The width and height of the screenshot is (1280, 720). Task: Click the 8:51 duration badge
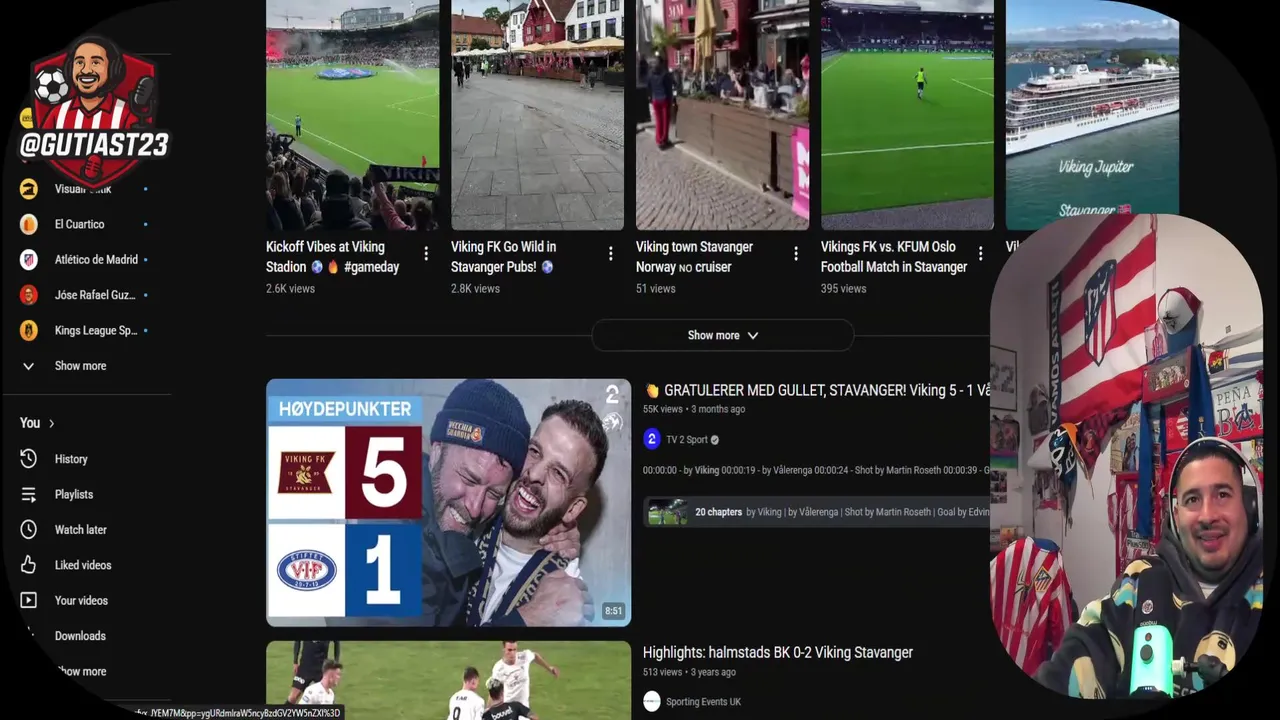[x=613, y=611]
